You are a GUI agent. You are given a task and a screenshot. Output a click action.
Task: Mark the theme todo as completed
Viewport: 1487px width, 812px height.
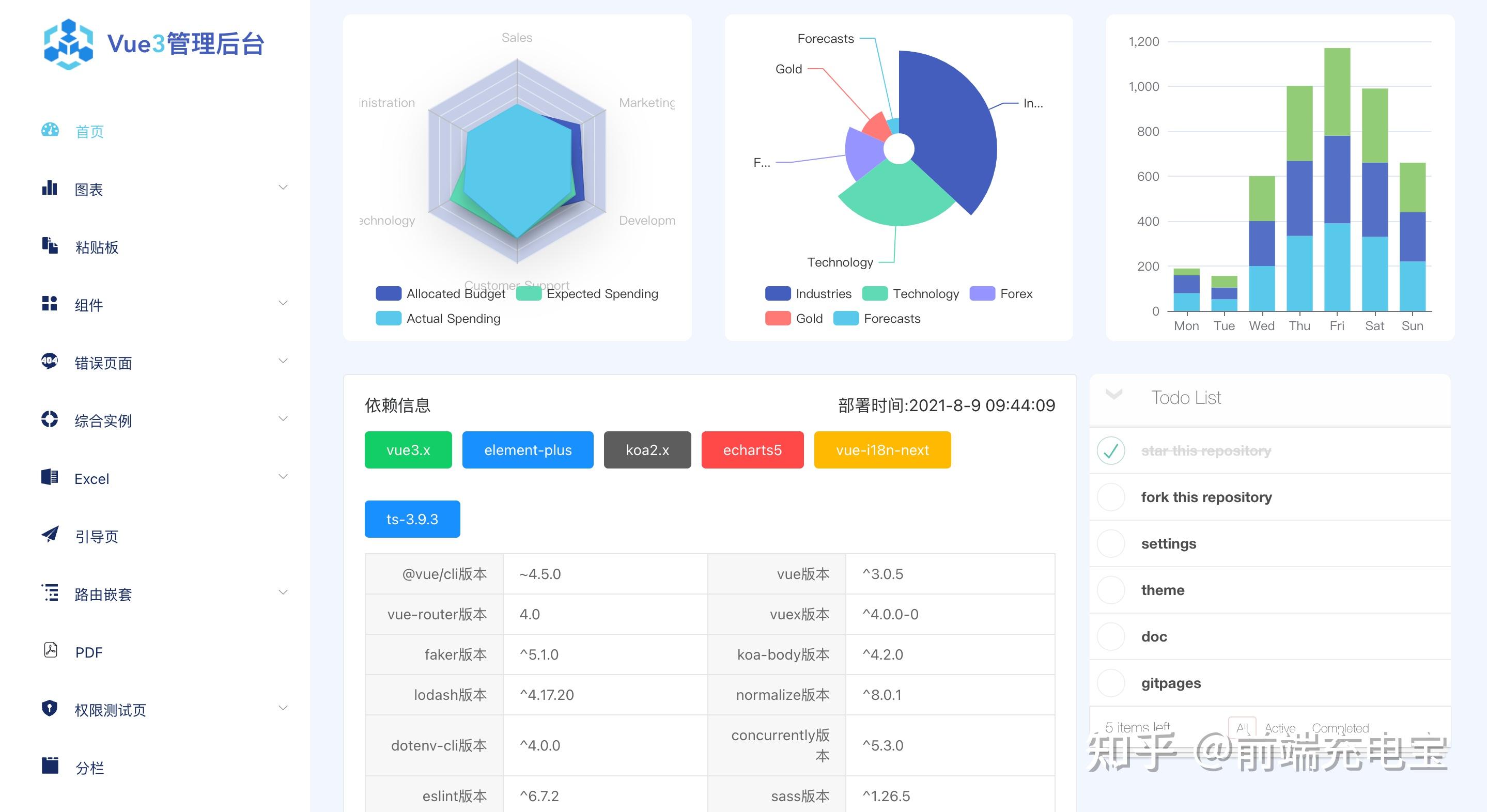1110,590
